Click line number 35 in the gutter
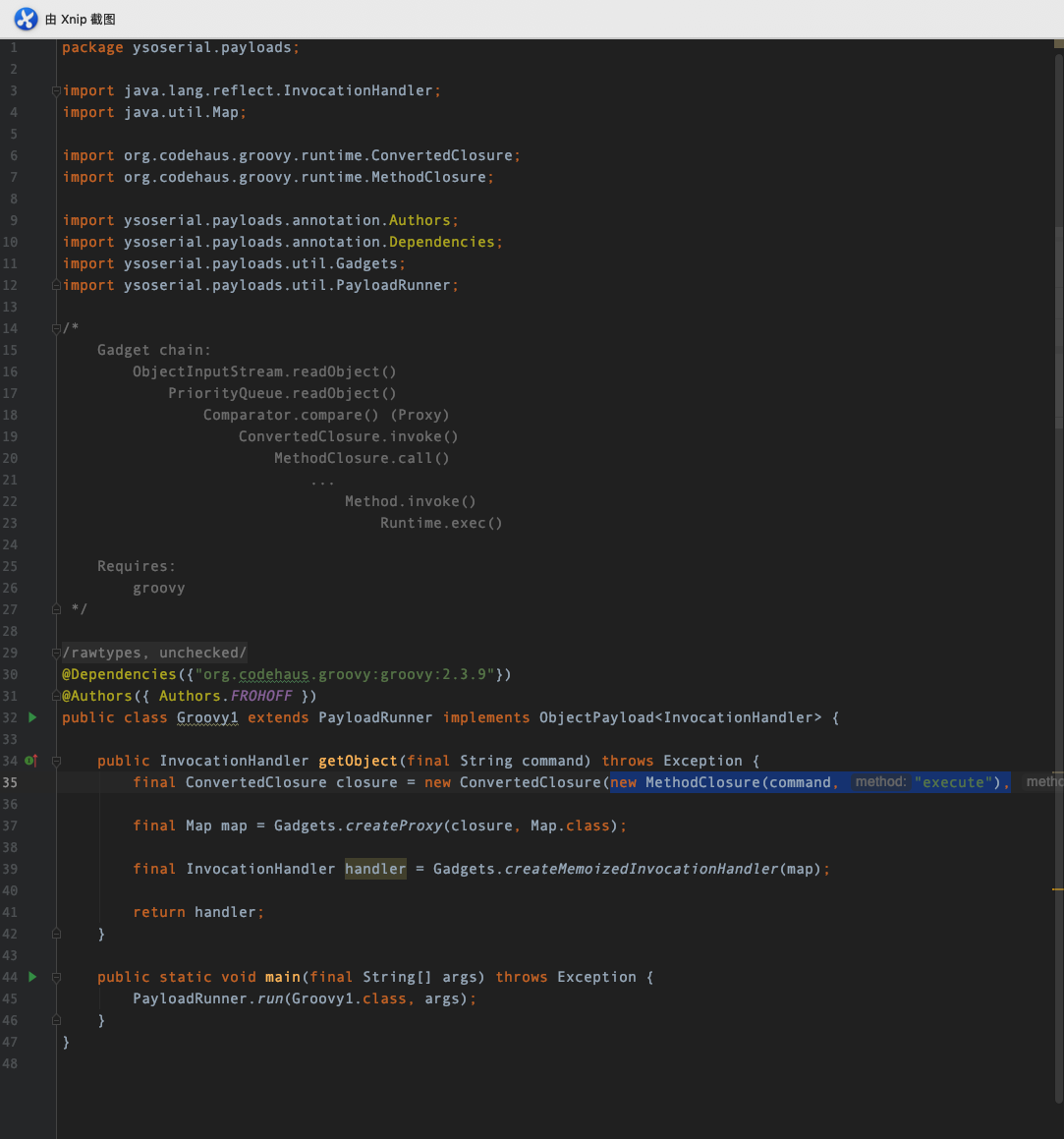Screen dimensions: 1064x1139 click(10, 782)
